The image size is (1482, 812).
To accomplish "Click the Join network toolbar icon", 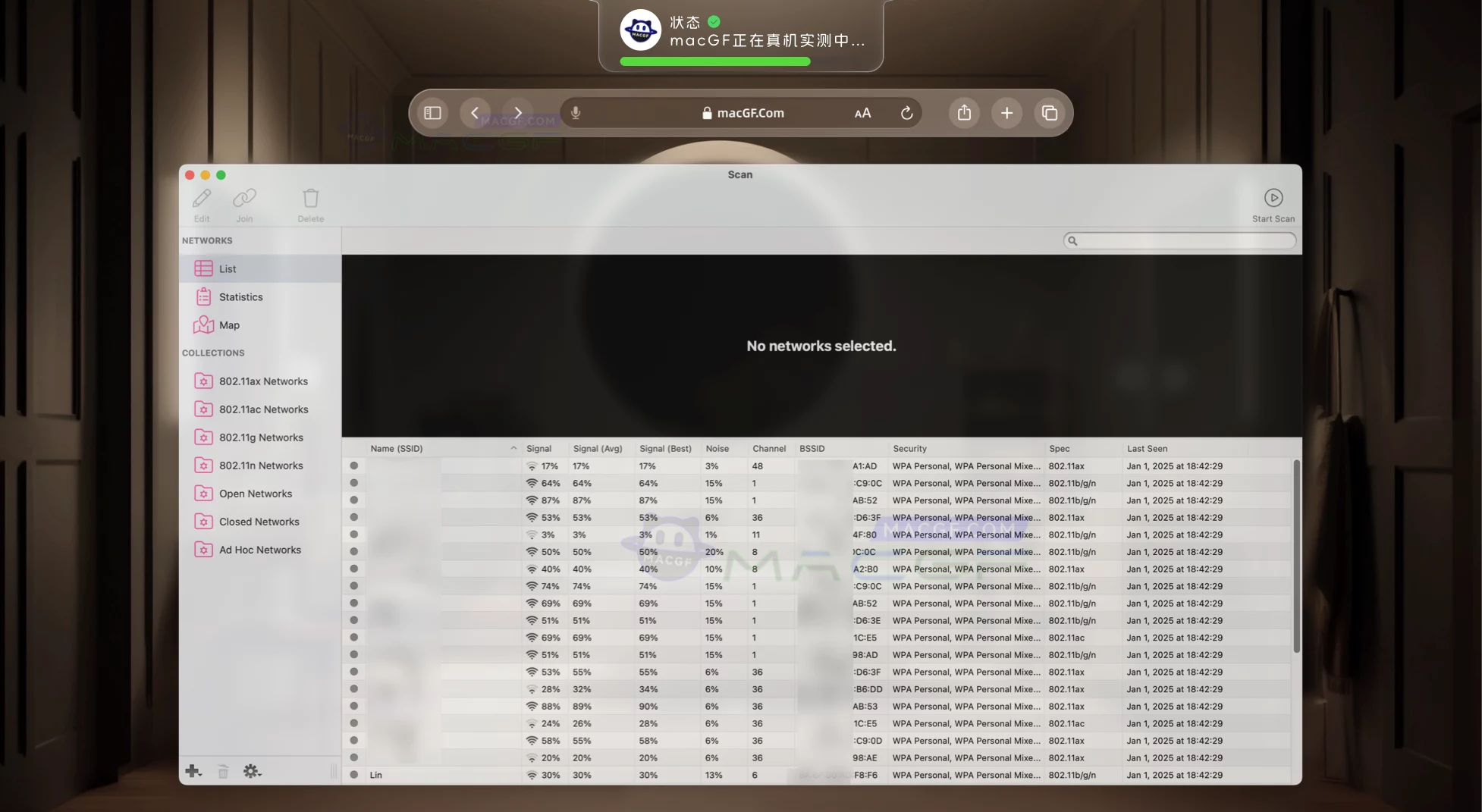I will coord(244,199).
